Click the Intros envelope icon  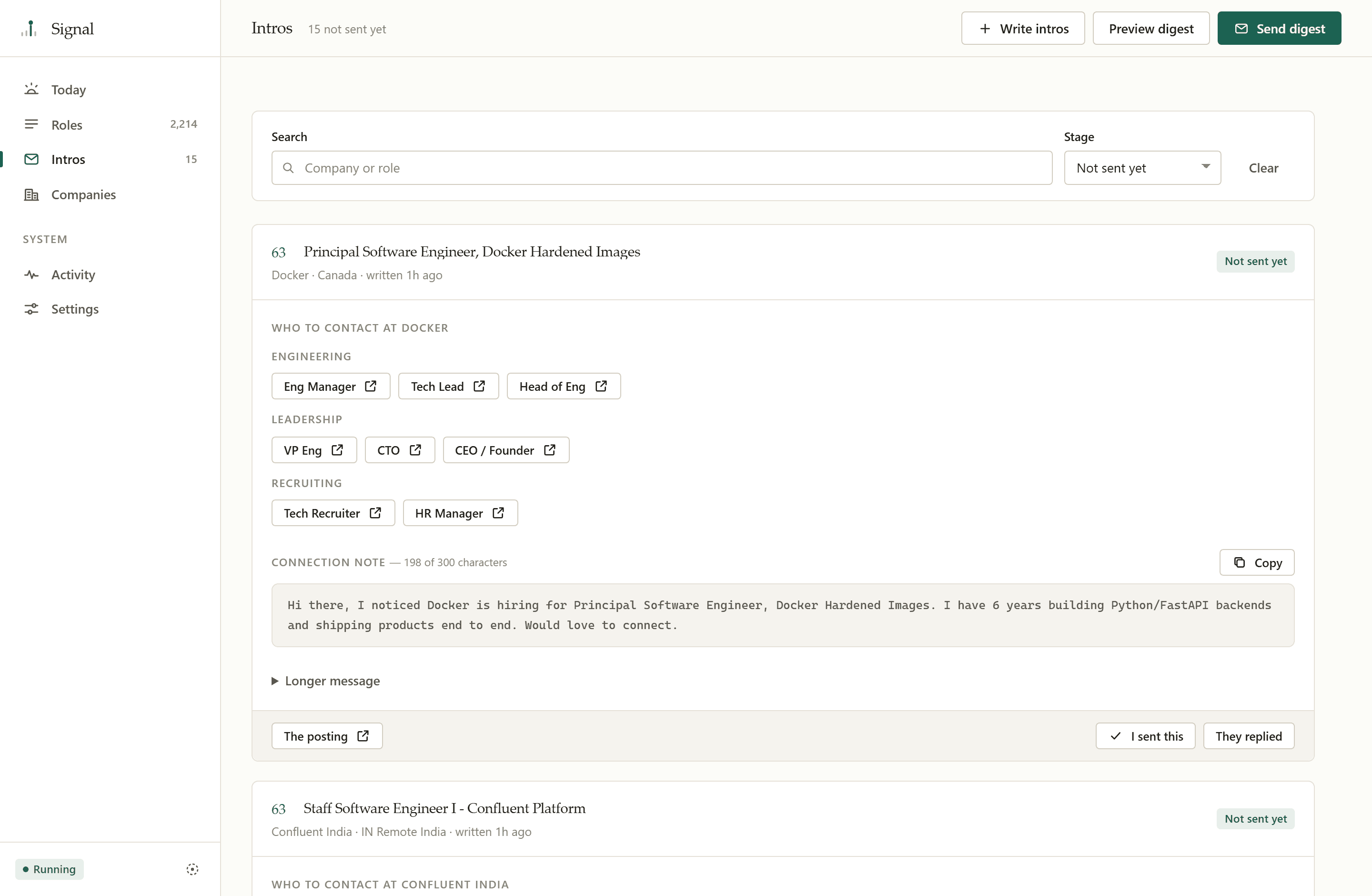(31, 159)
